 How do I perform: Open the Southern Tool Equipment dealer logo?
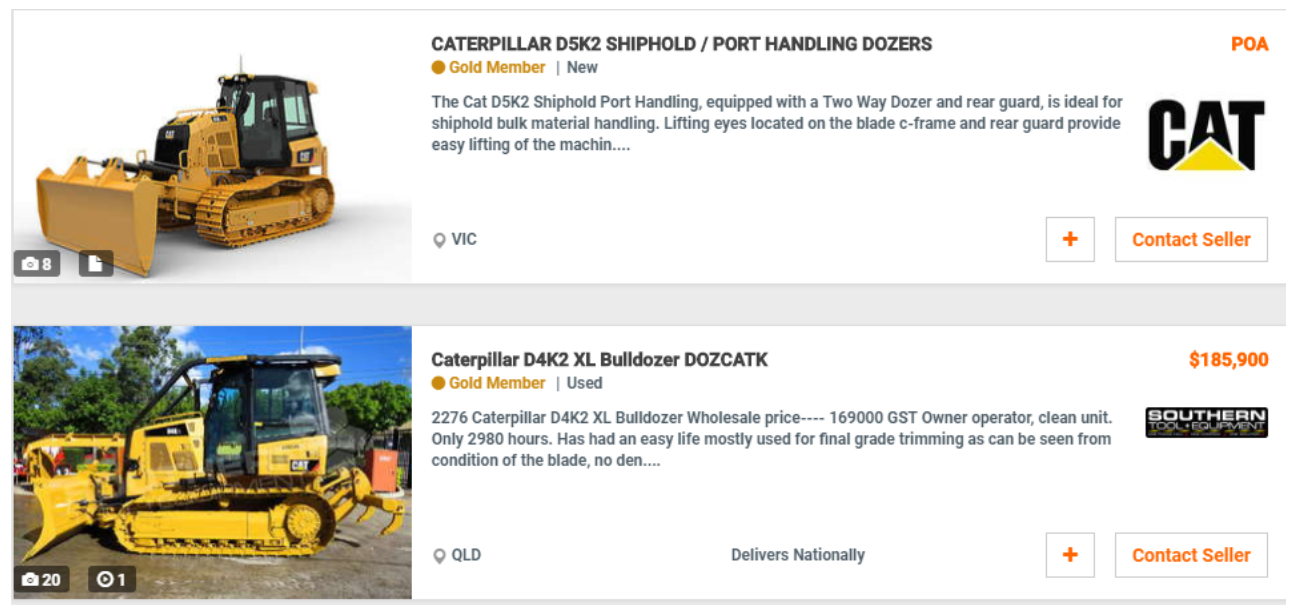1206,423
